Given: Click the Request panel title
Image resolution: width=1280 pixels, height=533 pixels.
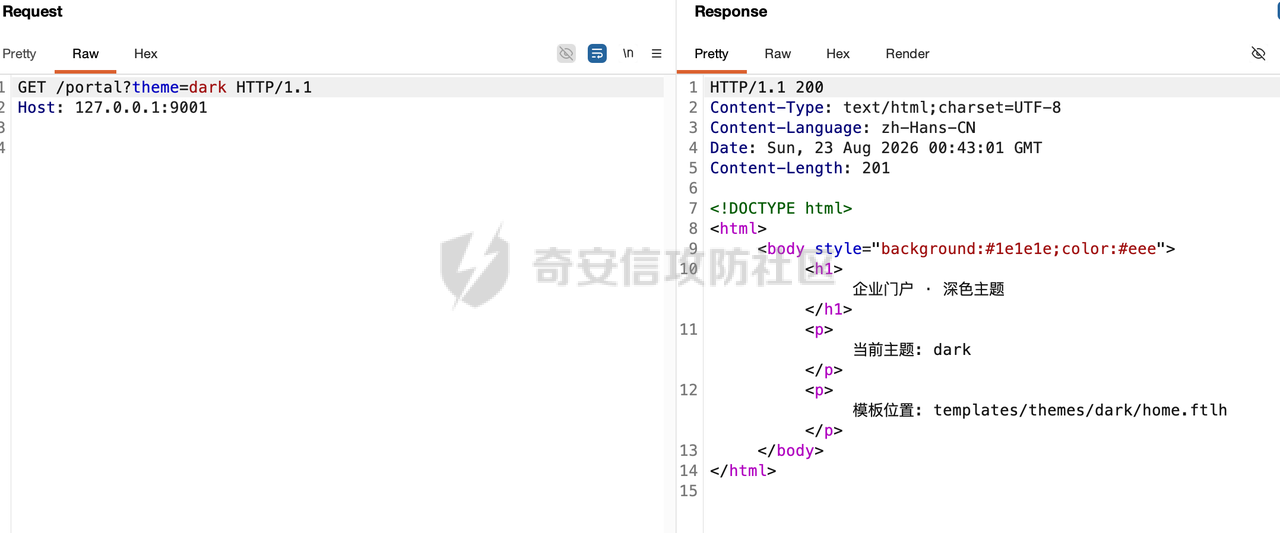Looking at the screenshot, I should coord(33,12).
